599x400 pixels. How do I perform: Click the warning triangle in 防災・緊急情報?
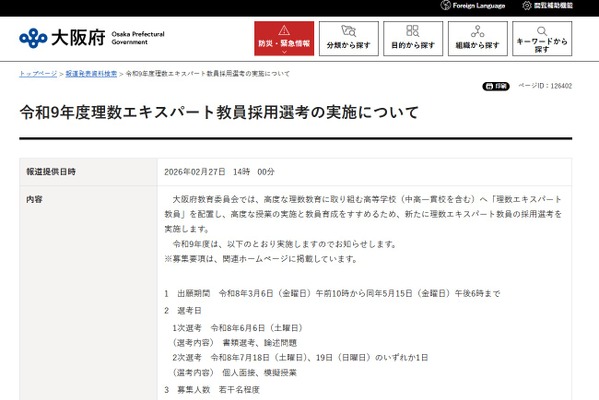click(284, 30)
